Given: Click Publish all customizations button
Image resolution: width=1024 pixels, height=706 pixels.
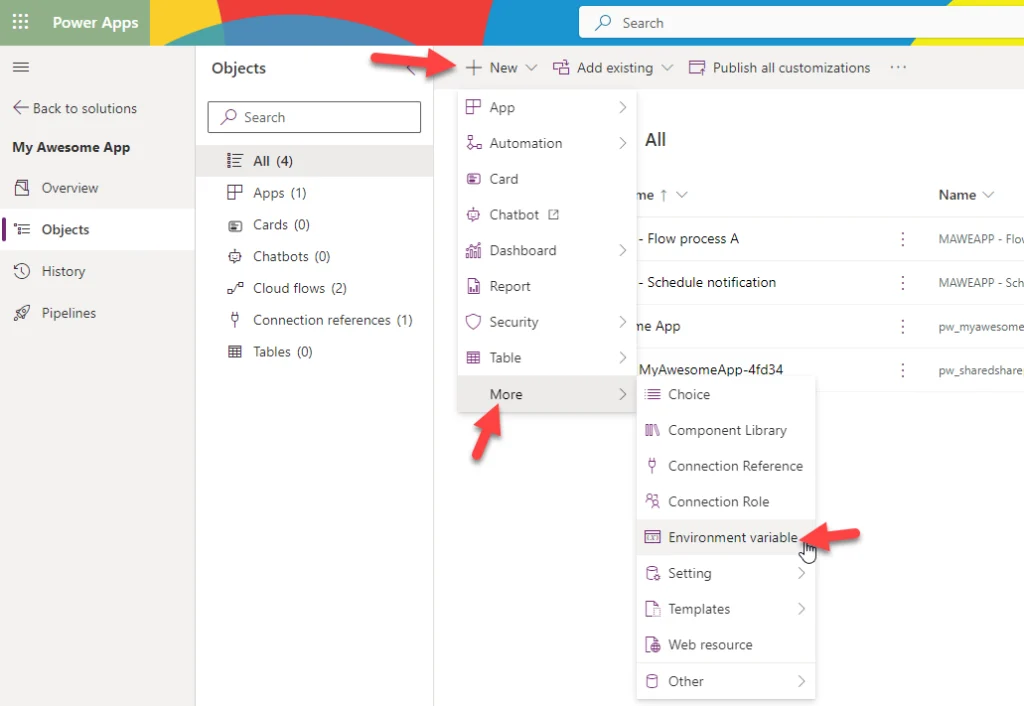Looking at the screenshot, I should (x=779, y=68).
